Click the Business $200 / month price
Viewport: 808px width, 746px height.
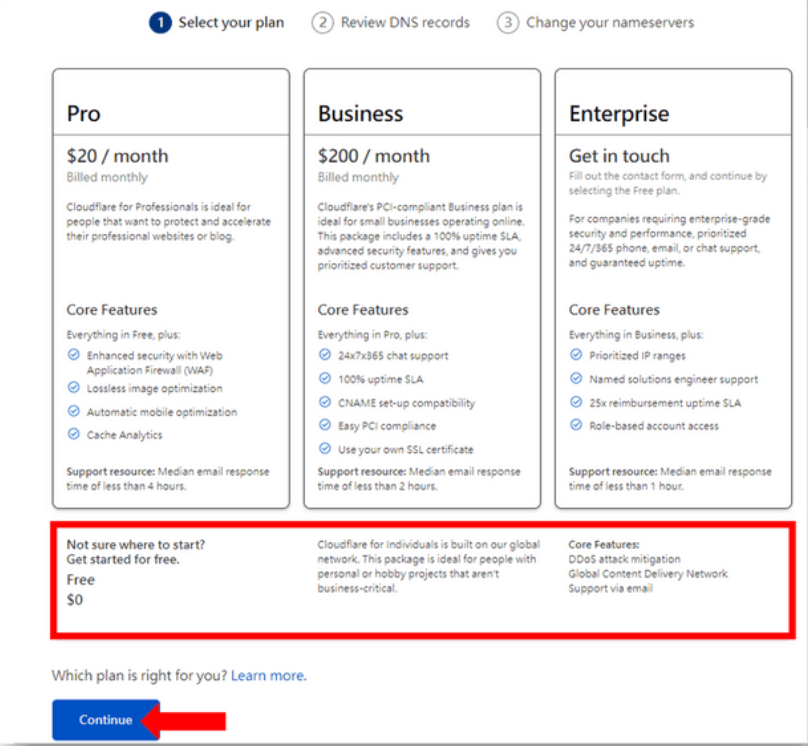click(x=374, y=156)
